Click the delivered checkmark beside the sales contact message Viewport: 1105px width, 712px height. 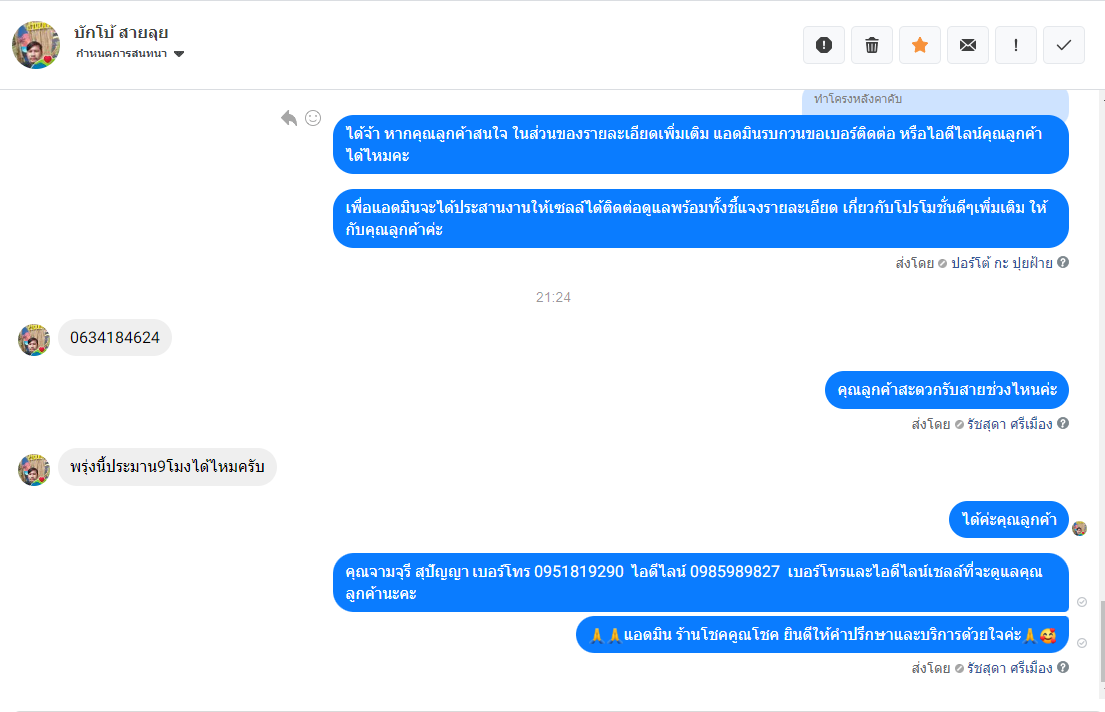click(x=1082, y=602)
